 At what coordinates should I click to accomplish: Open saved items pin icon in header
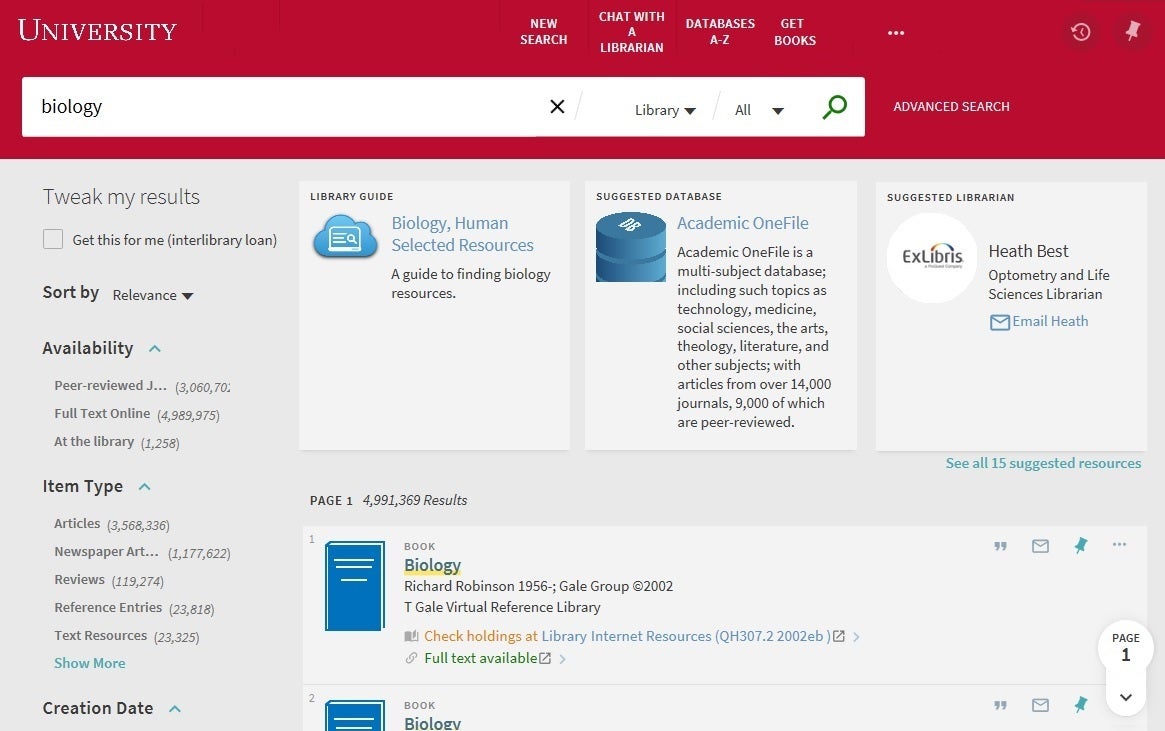coord(1132,32)
